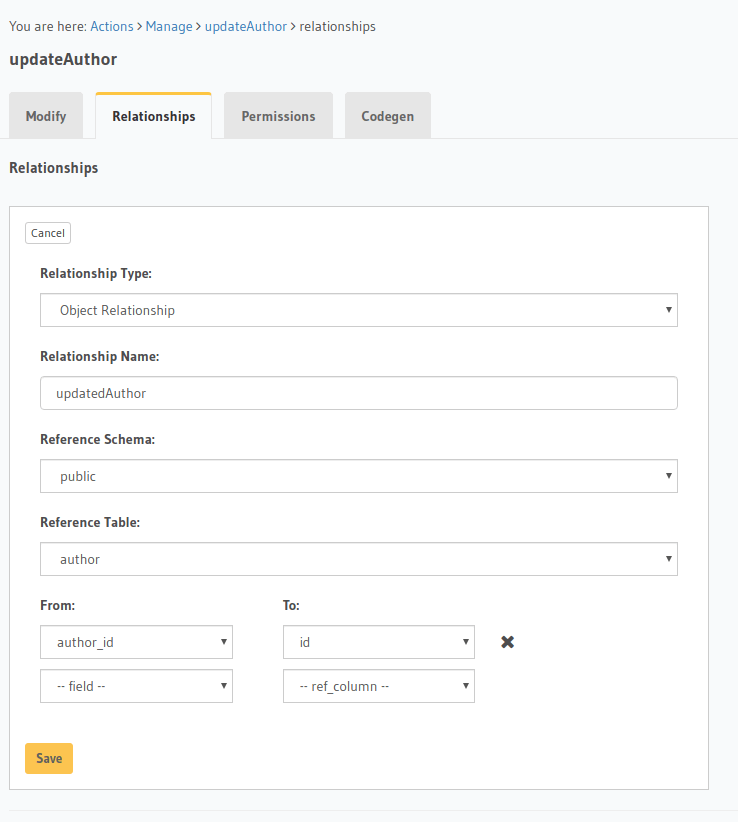This screenshot has height=822, width=738.
Task: Navigate to Manage via the breadcrumb
Action: point(169,26)
